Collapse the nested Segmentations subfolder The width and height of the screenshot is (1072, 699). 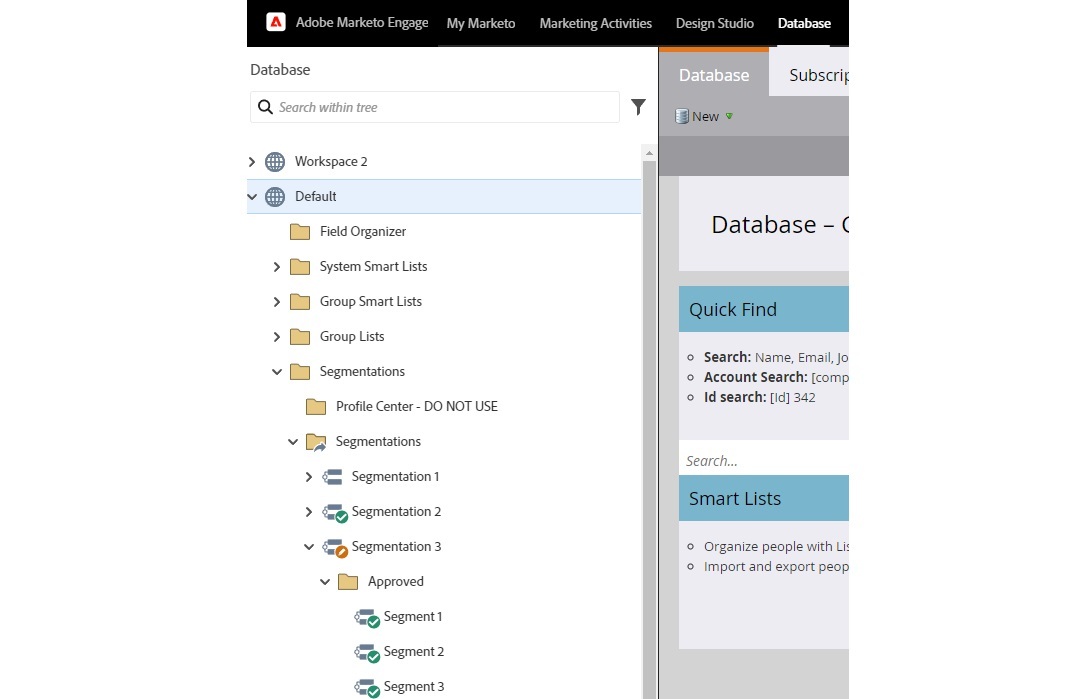point(293,442)
